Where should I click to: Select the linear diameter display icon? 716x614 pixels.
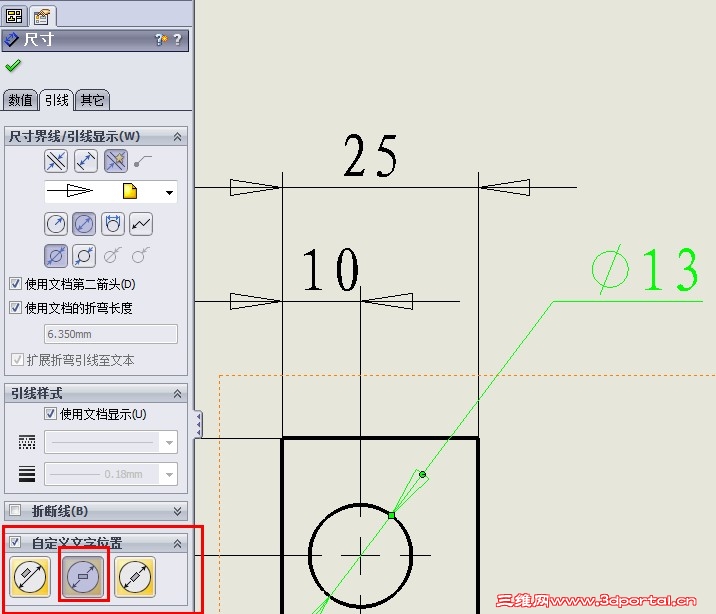(x=113, y=224)
